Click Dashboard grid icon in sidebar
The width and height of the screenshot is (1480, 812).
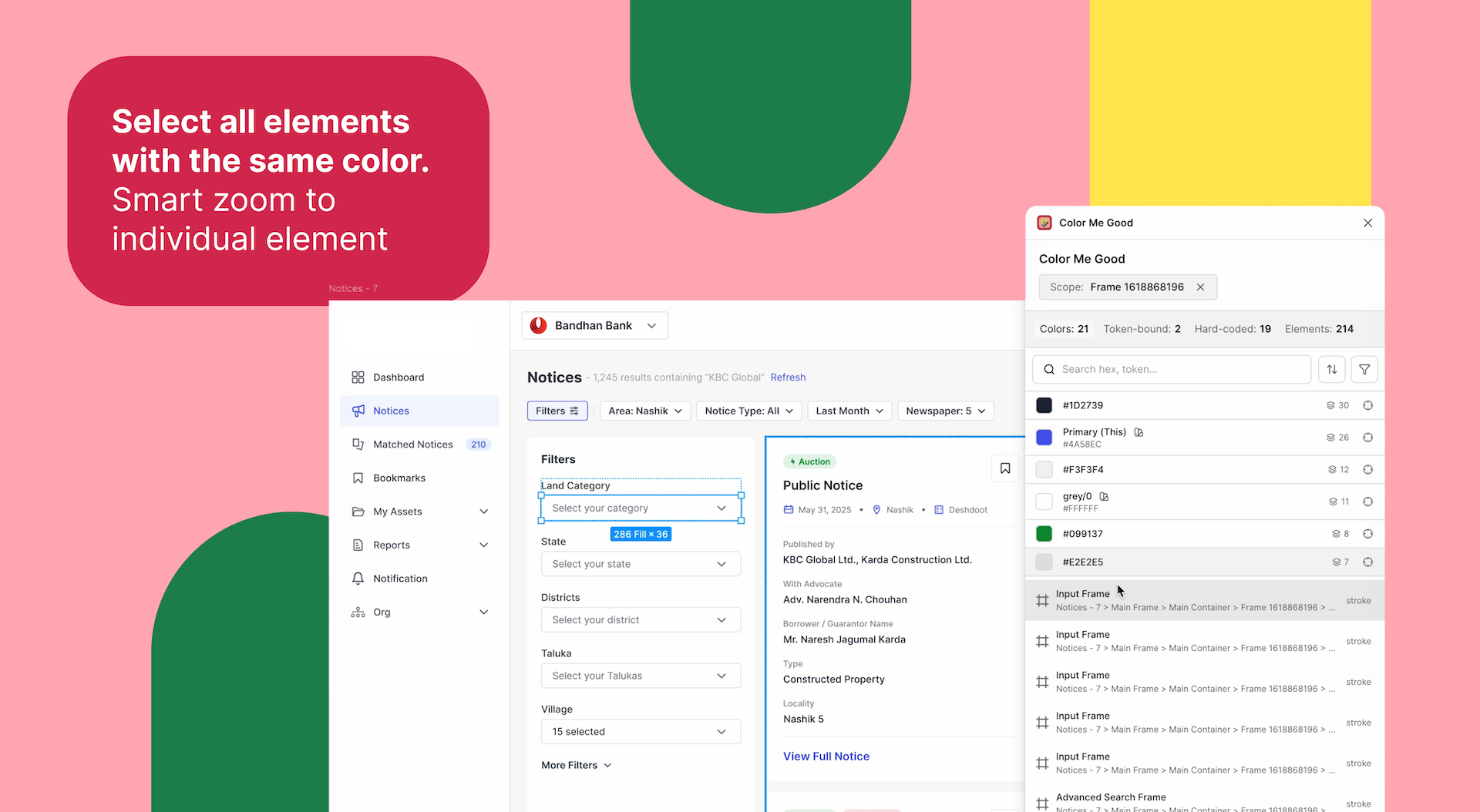pyautogui.click(x=358, y=377)
